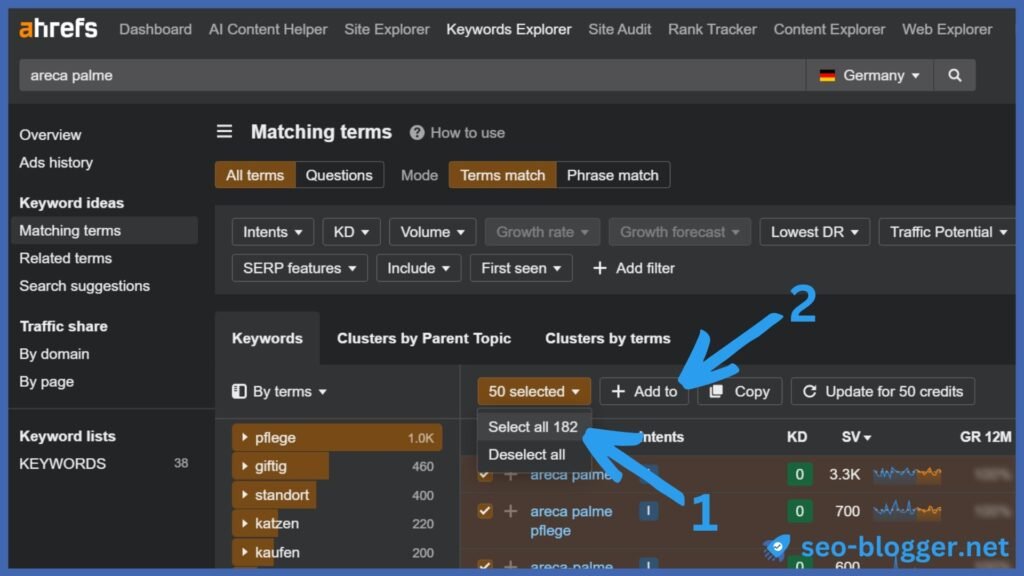Viewport: 1024px width, 576px height.
Task: Open the Germany country dropdown
Action: 869,75
